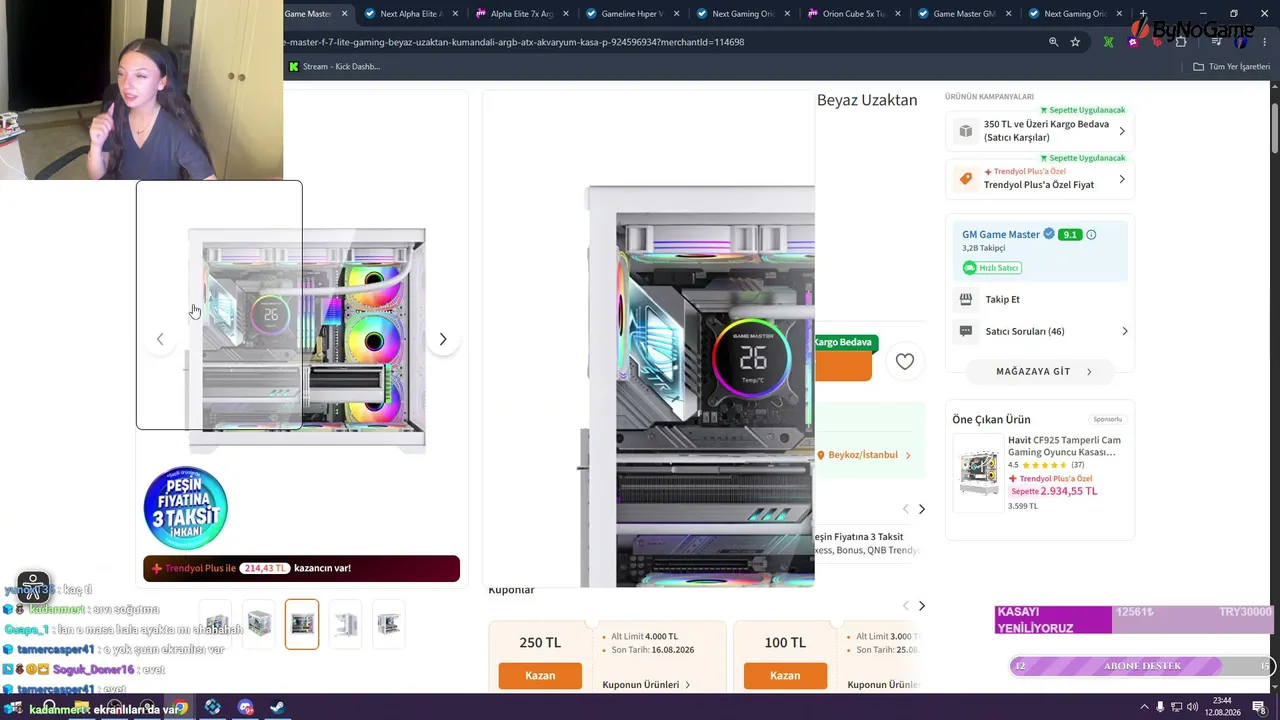The image size is (1280, 720).
Task: Expand Satıcı Soruları (46) section
Action: (1125, 331)
